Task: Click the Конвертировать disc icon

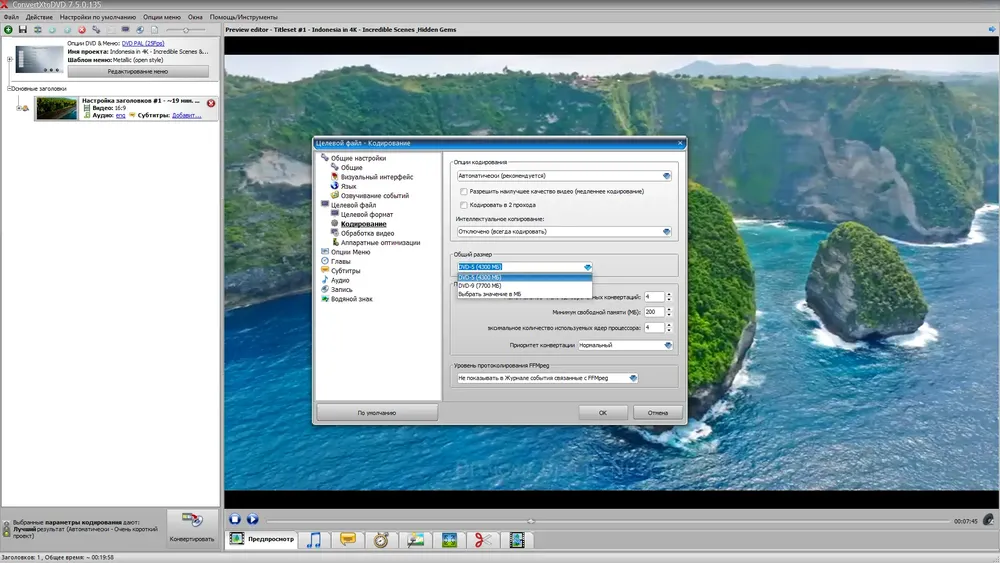Action: (192, 520)
